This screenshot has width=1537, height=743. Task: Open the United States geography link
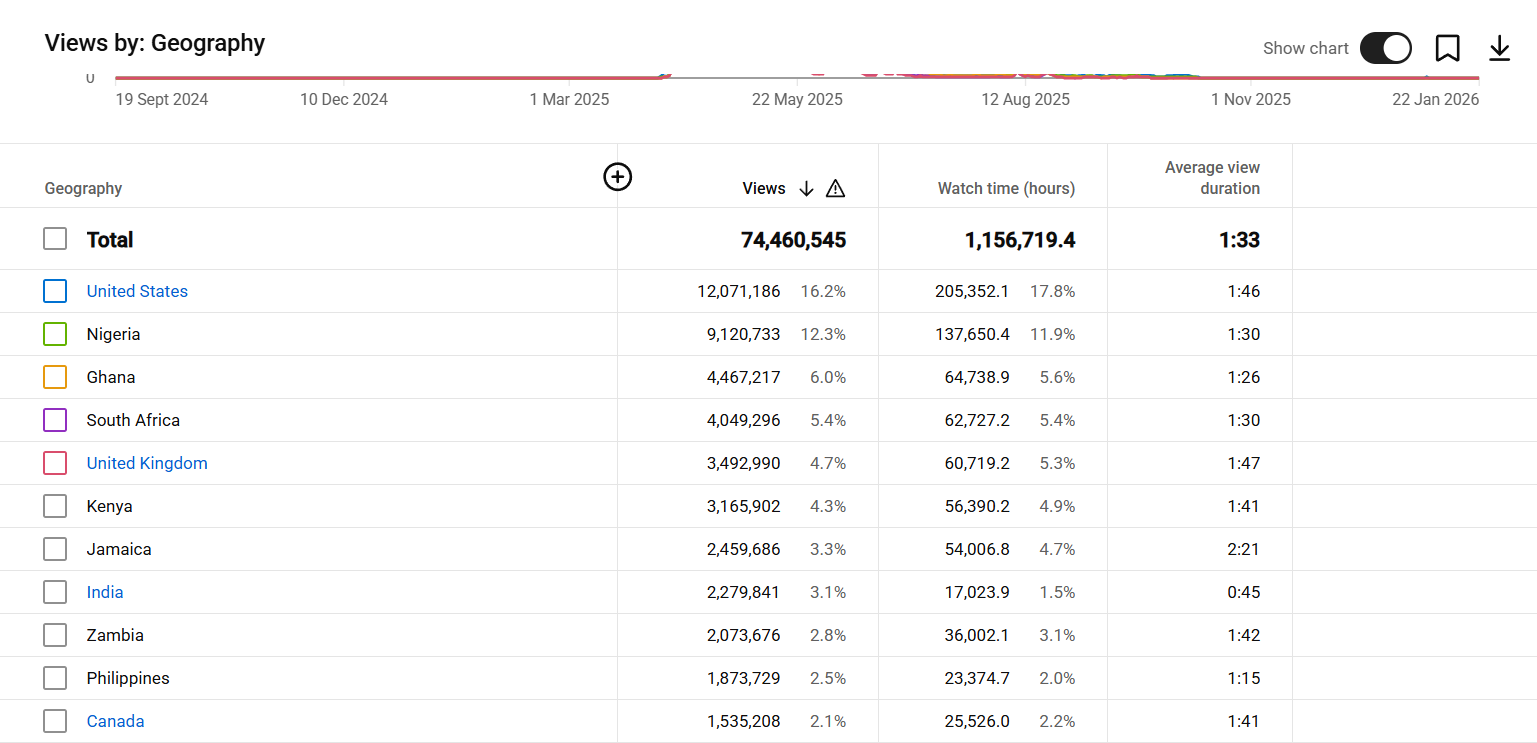click(x=137, y=291)
